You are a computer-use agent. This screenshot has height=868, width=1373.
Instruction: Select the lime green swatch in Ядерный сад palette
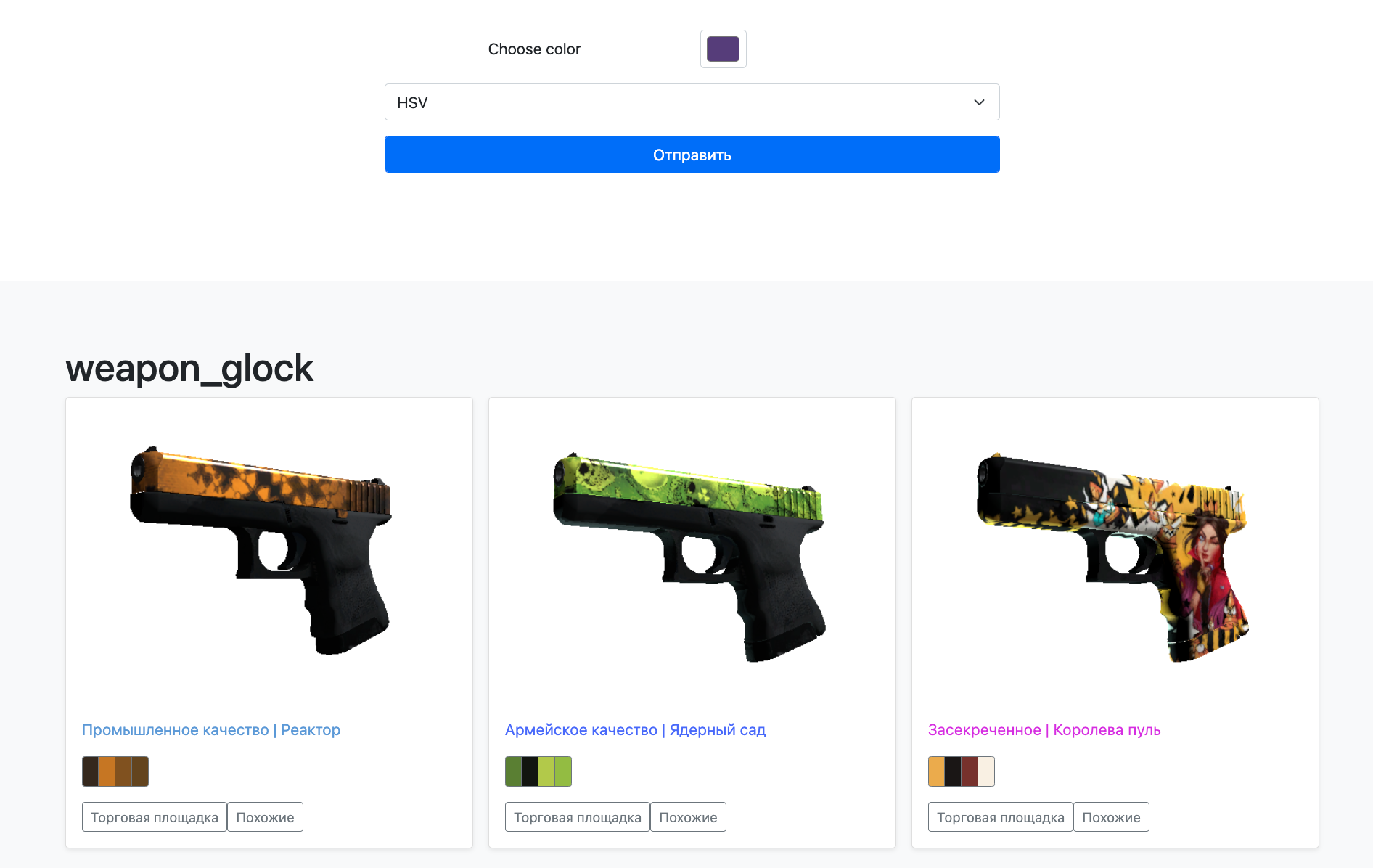click(546, 771)
